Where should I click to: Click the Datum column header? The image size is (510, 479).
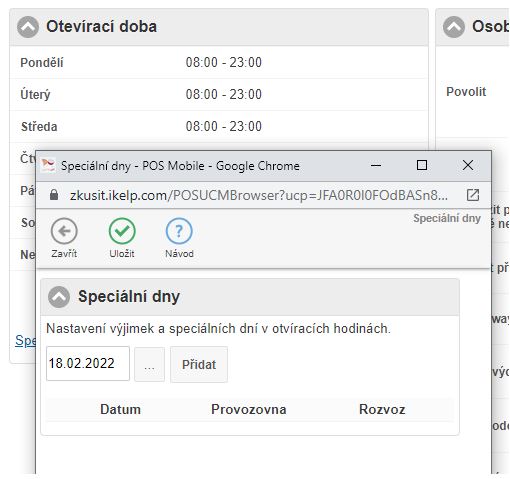tap(120, 409)
